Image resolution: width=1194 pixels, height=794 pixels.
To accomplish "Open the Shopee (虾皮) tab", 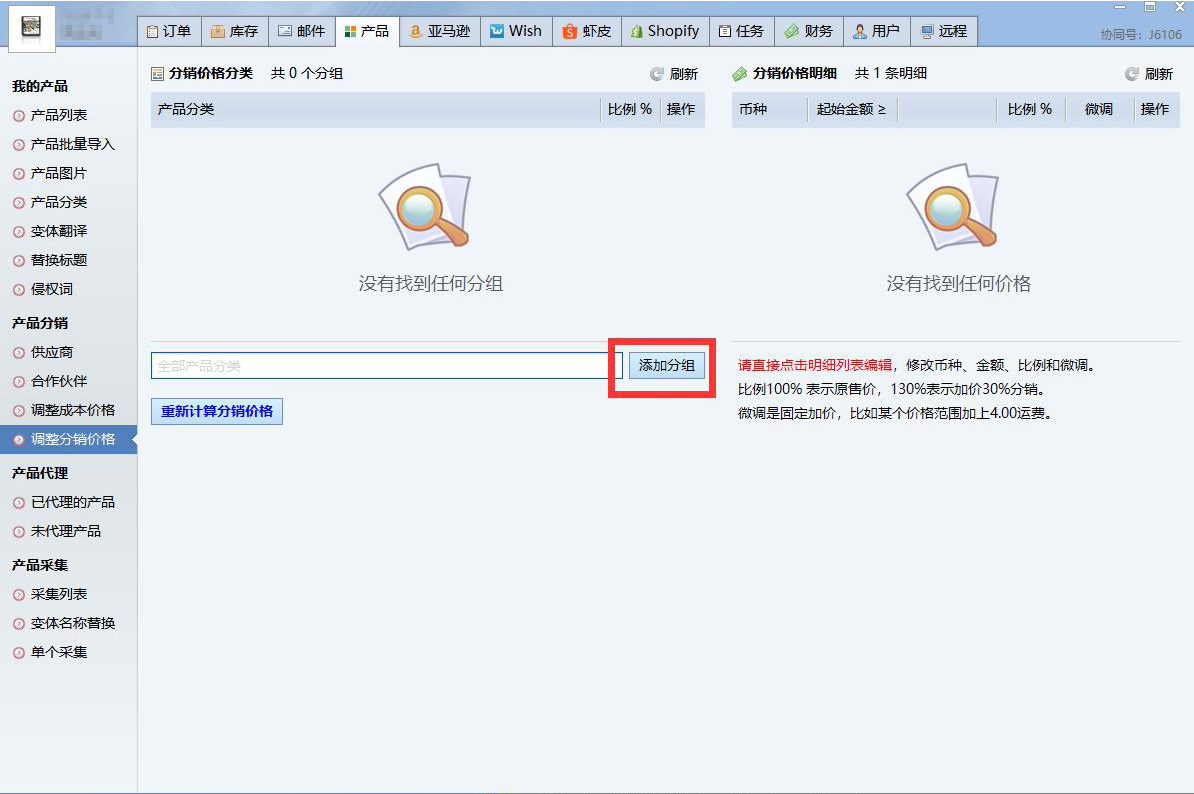I will [586, 31].
